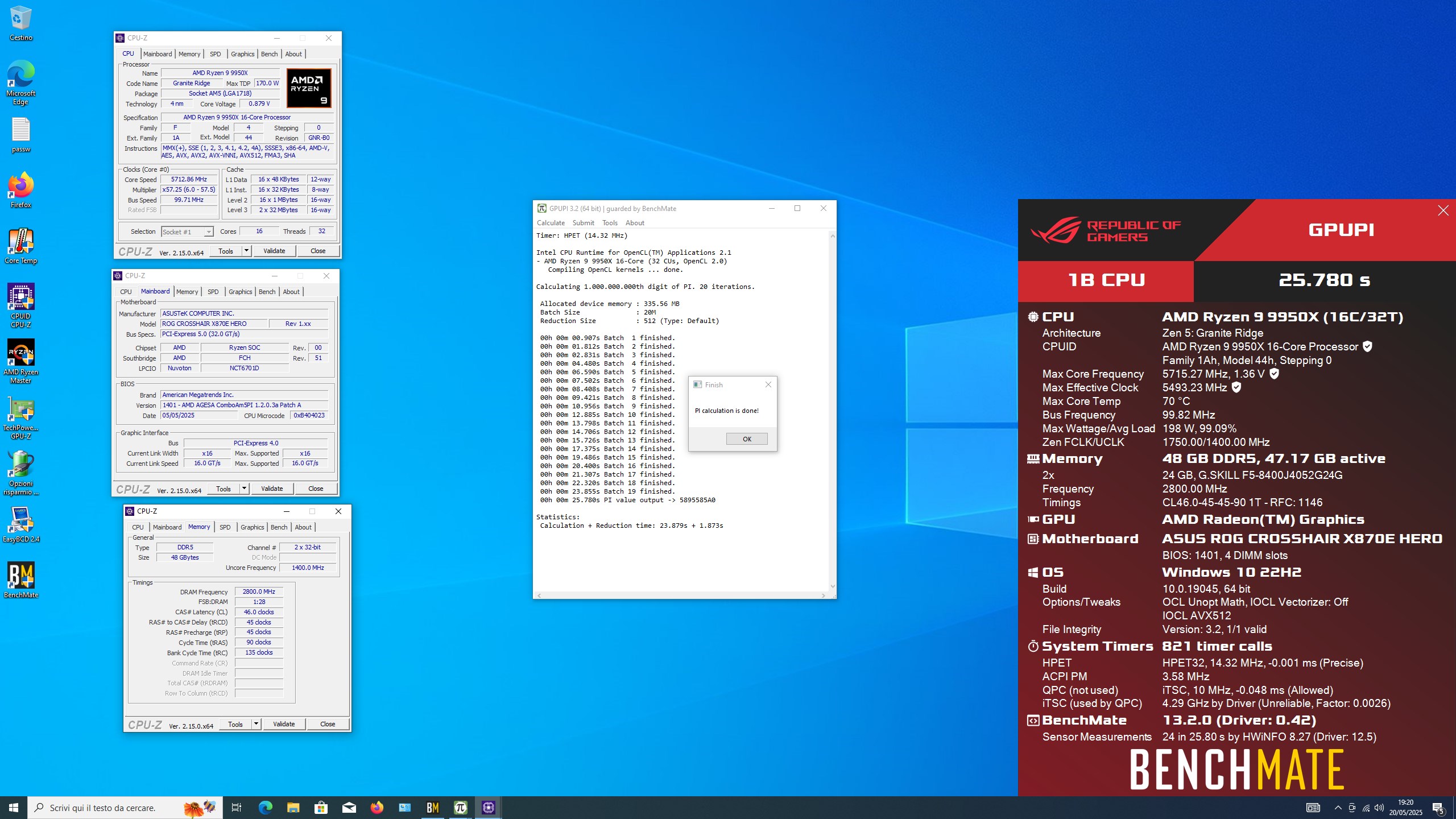This screenshot has width=1456, height=819.
Task: Switch to the Mainboard tab in the top CPU-Z window
Action: [158, 54]
